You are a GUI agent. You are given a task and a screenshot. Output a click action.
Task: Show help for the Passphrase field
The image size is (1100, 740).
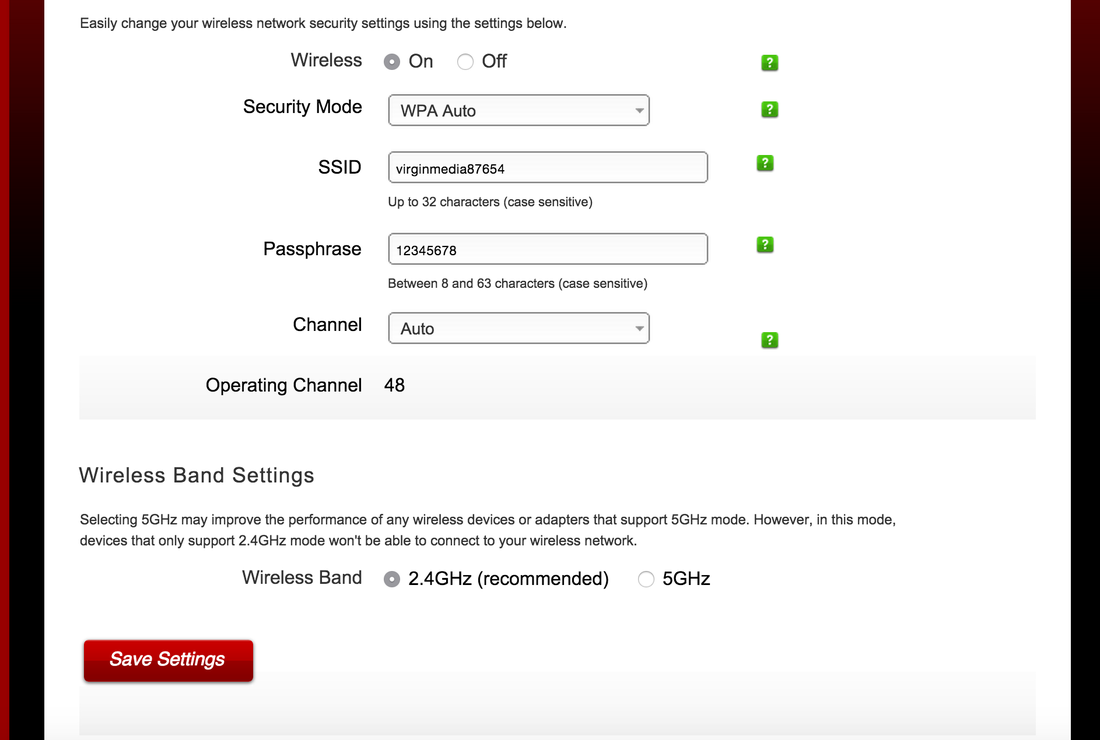pos(765,245)
